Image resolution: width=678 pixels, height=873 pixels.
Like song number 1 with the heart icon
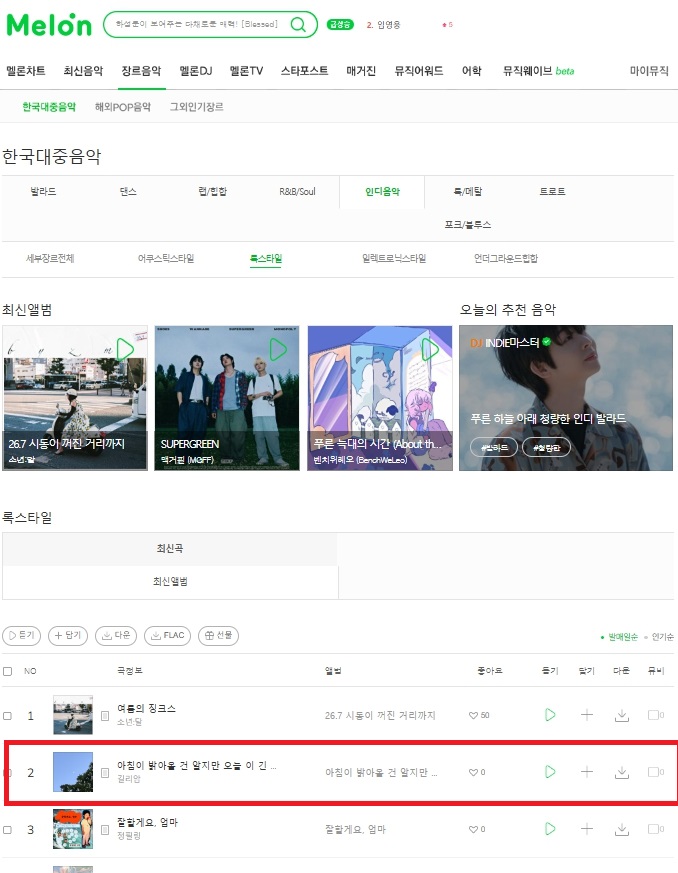[473, 715]
